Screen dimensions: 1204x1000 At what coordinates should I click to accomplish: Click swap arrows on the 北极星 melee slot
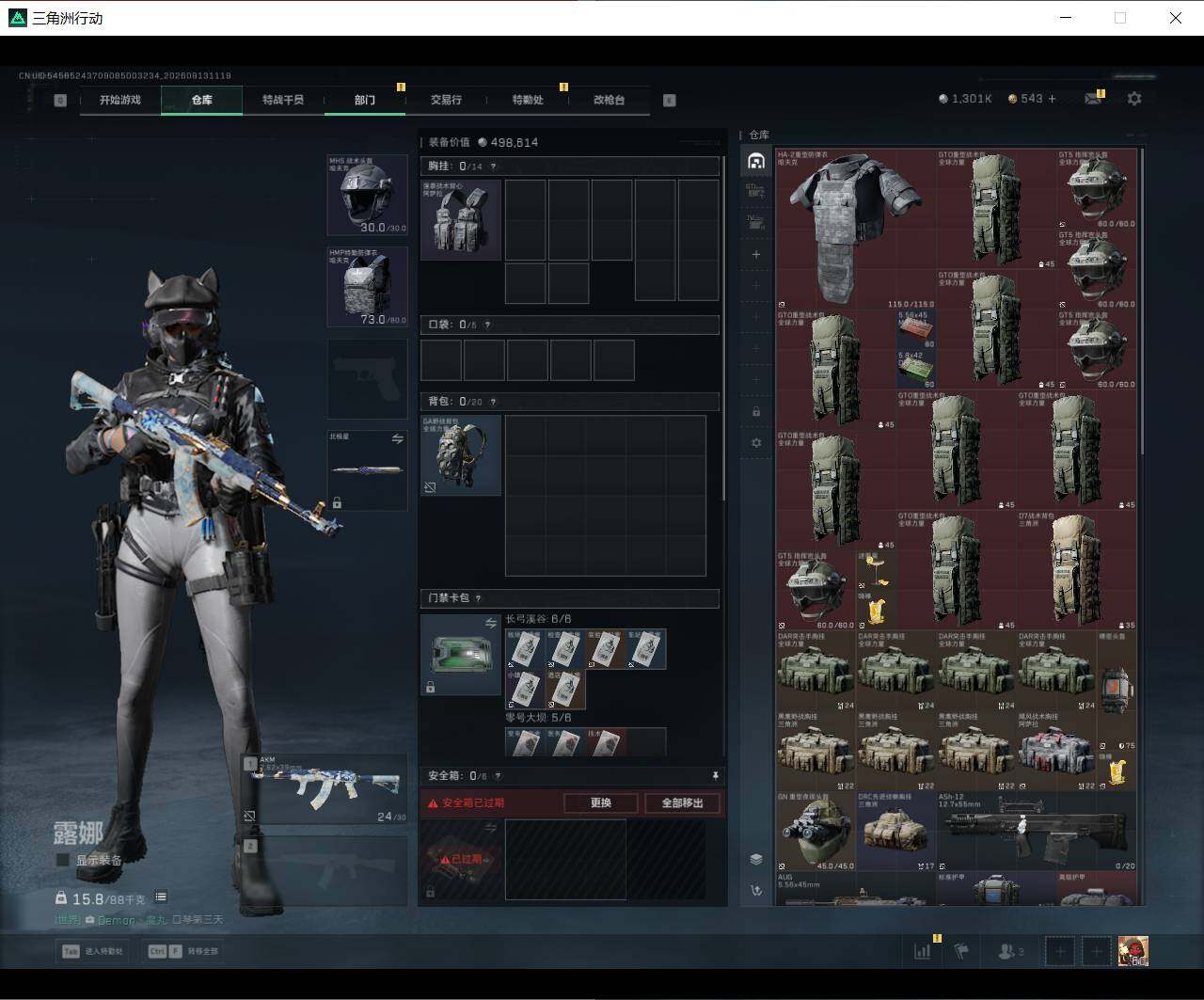[x=397, y=438]
